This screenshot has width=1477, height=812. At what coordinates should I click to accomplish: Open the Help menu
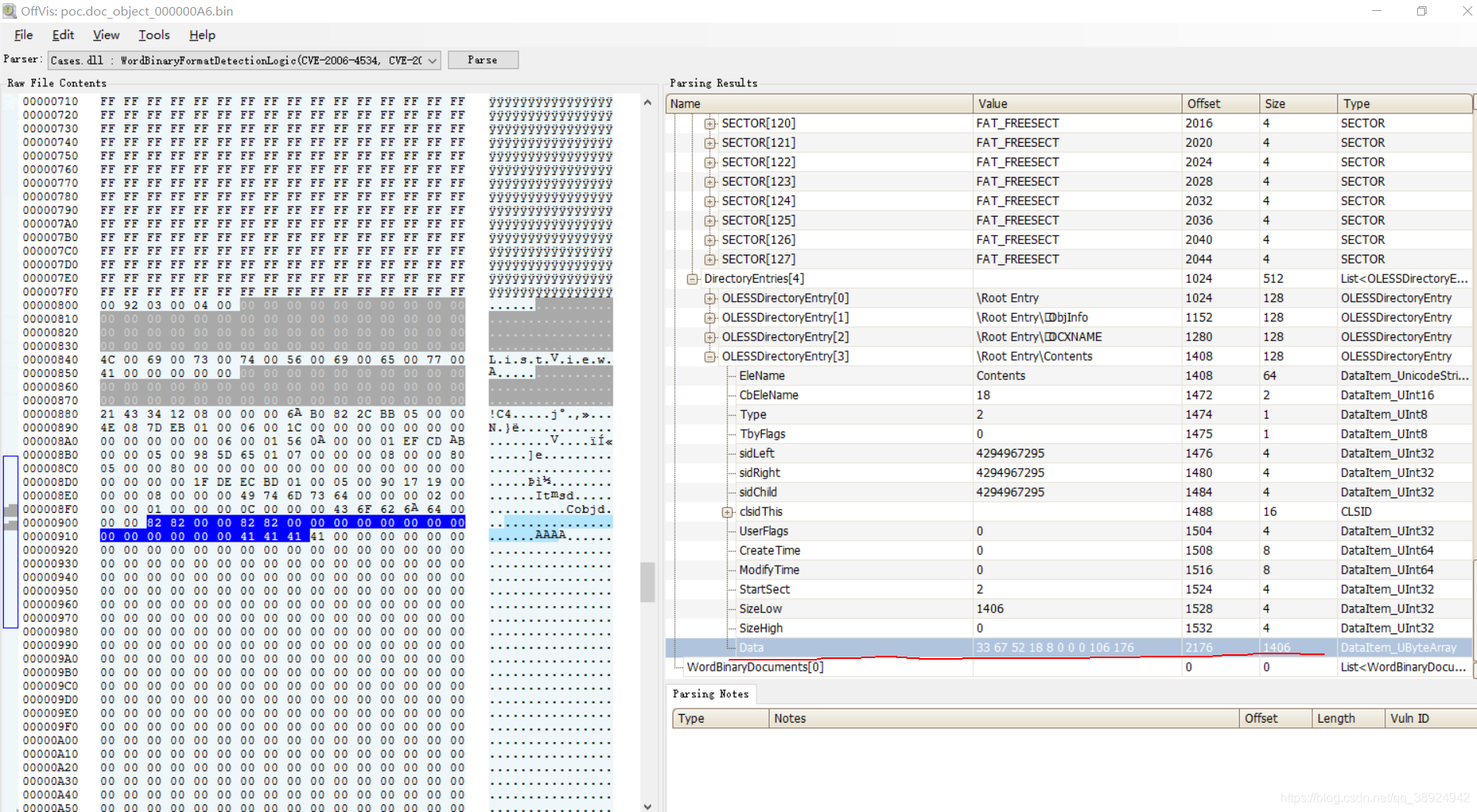pyautogui.click(x=202, y=35)
